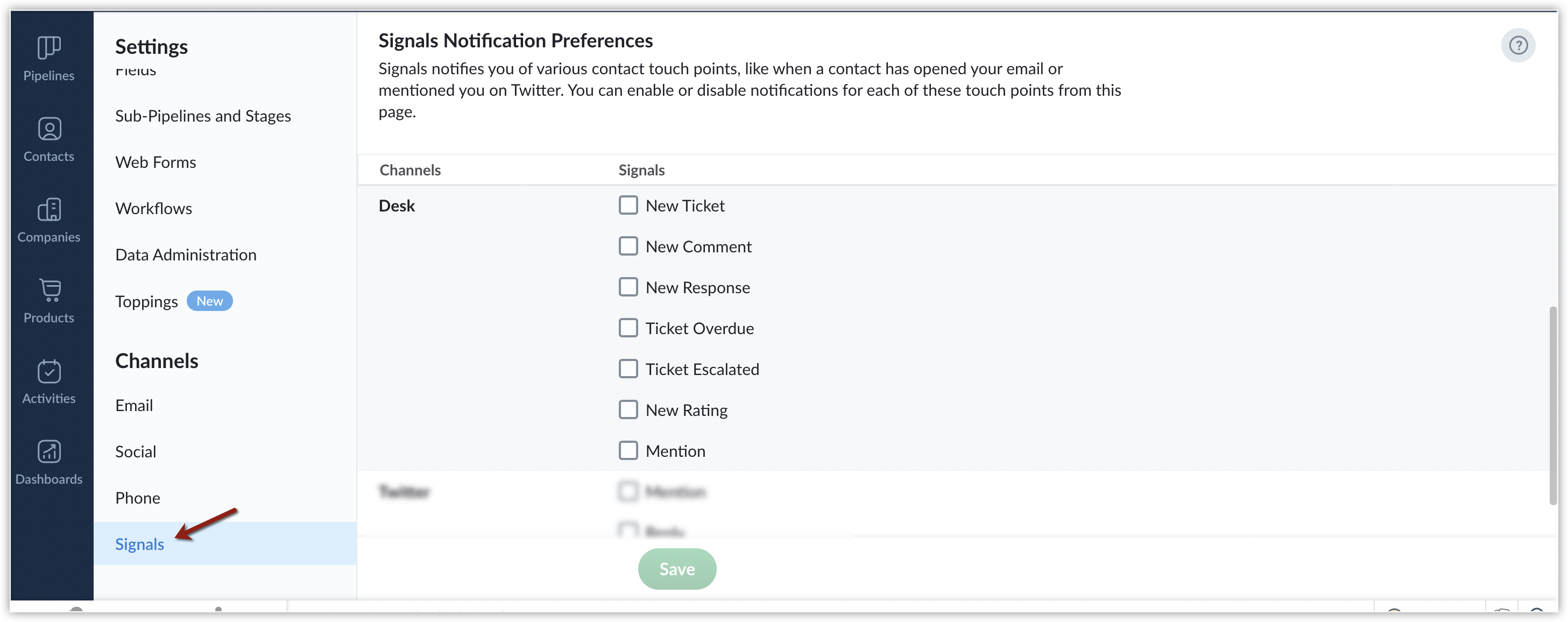Enable the New Ticket checkbox

(x=628, y=206)
